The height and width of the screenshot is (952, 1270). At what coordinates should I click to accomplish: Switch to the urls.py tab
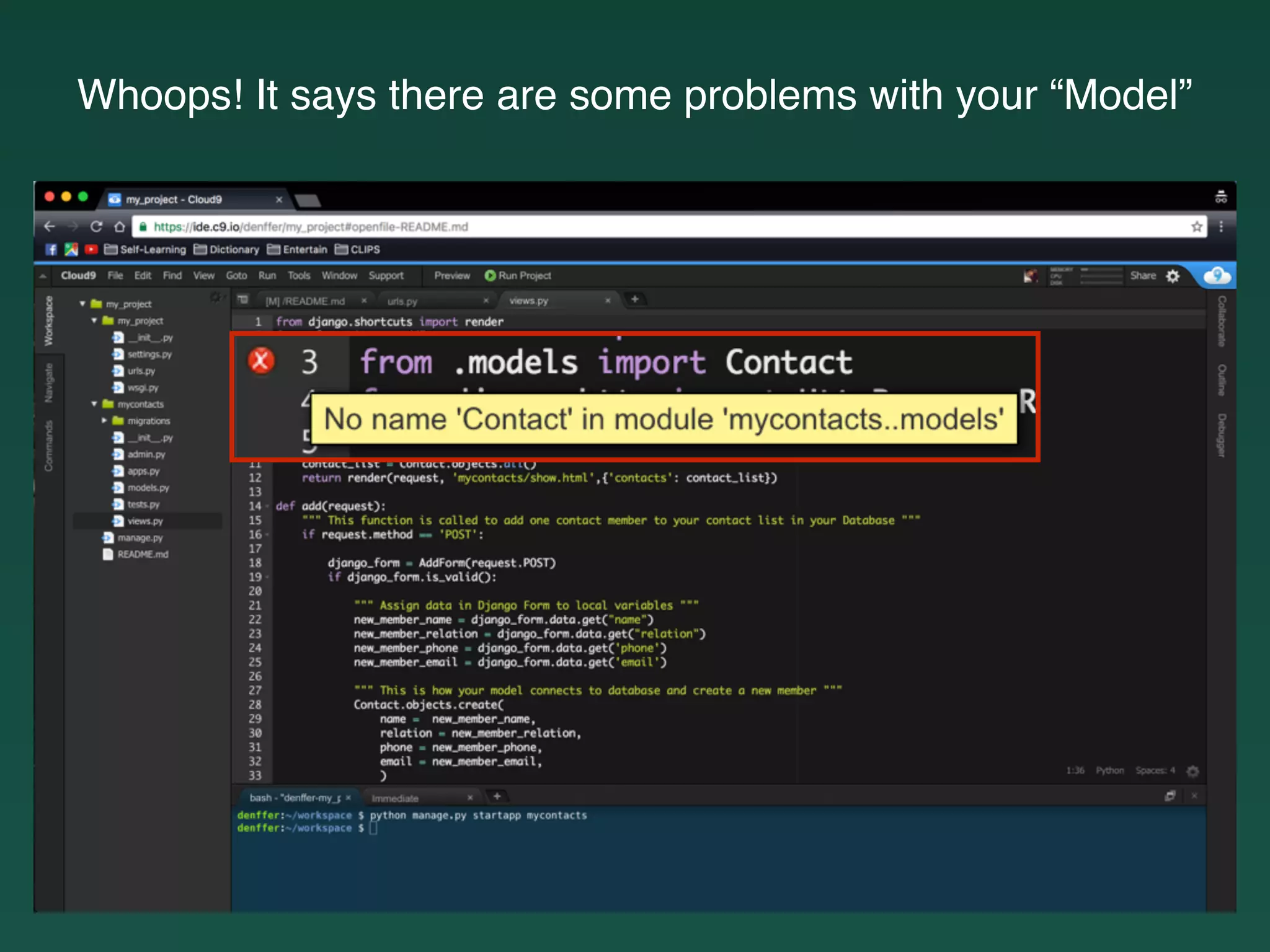pyautogui.click(x=402, y=301)
